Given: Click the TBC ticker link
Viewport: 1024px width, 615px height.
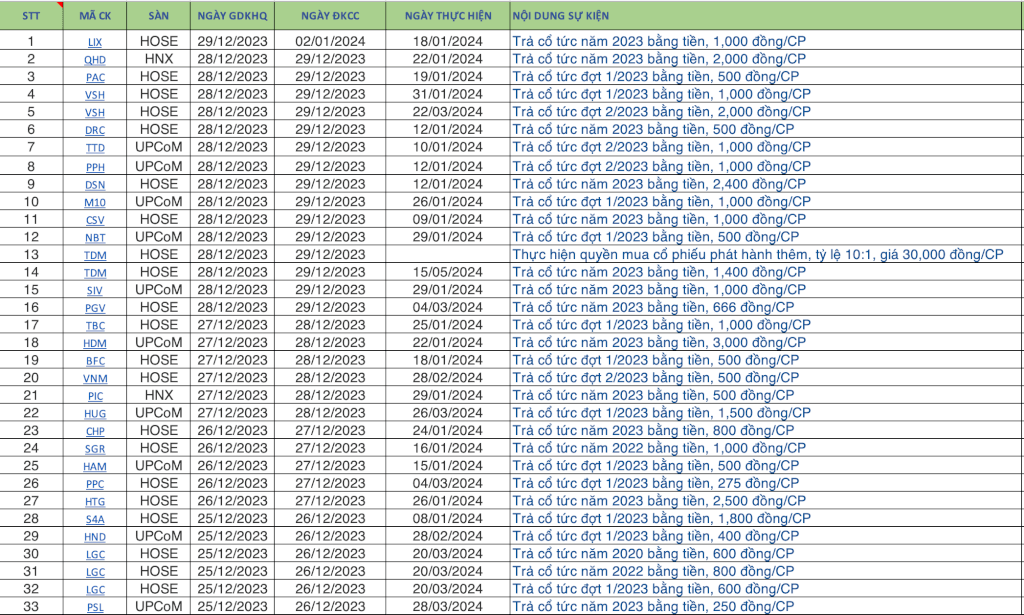Looking at the screenshot, I should pyautogui.click(x=95, y=326).
